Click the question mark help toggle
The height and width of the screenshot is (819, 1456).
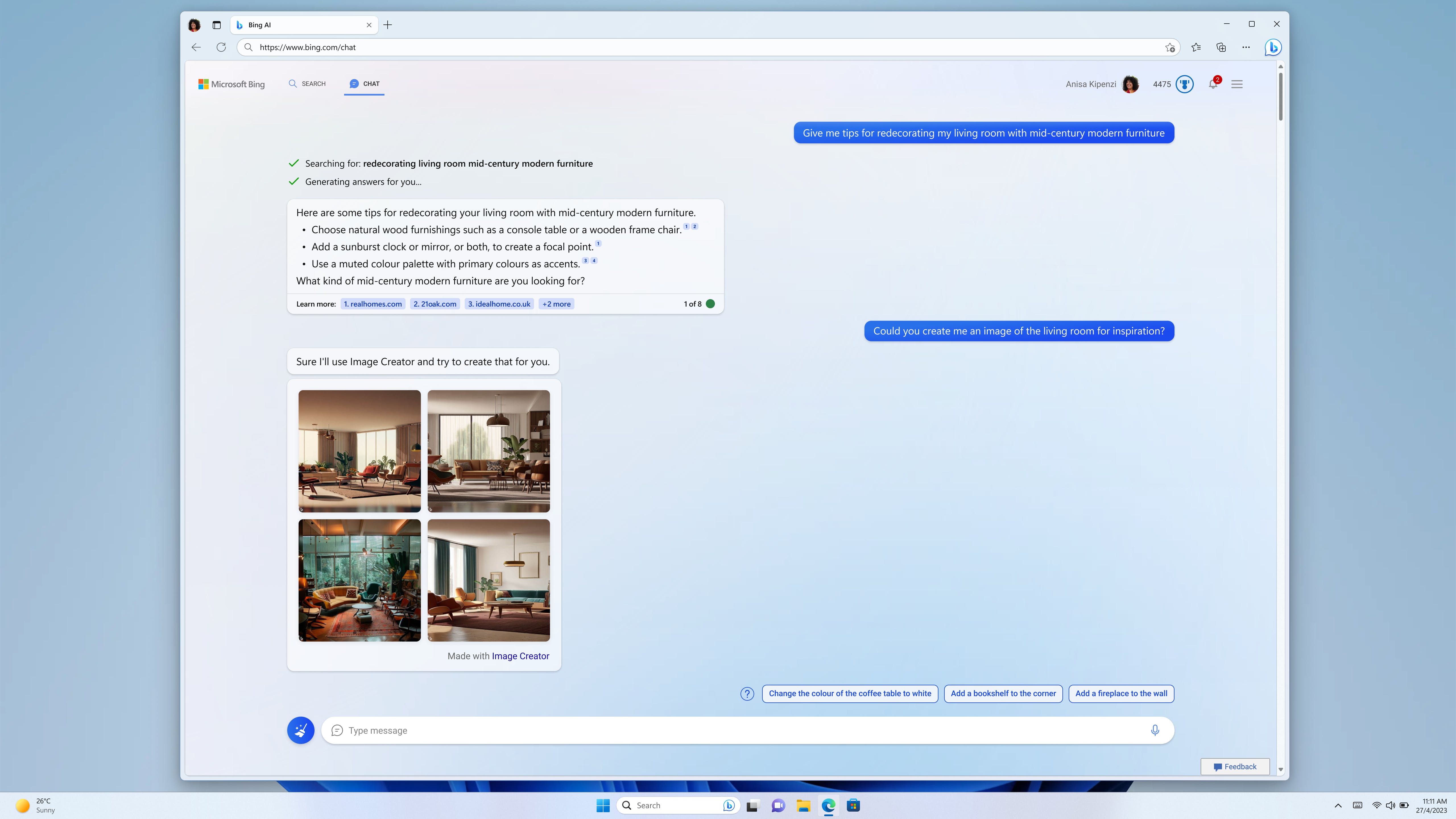pos(747,693)
